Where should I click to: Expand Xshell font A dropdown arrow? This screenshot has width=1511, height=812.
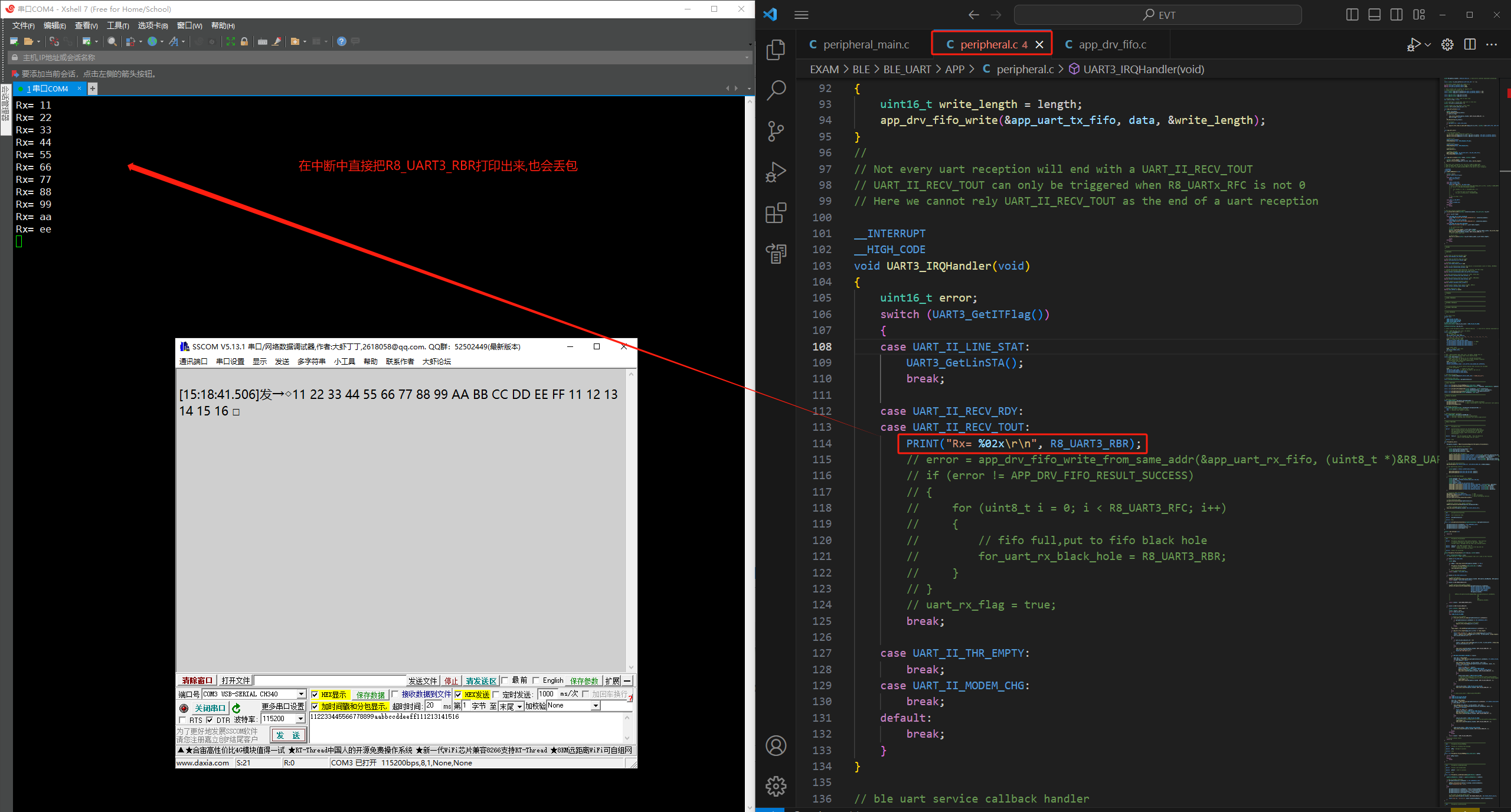[x=184, y=41]
